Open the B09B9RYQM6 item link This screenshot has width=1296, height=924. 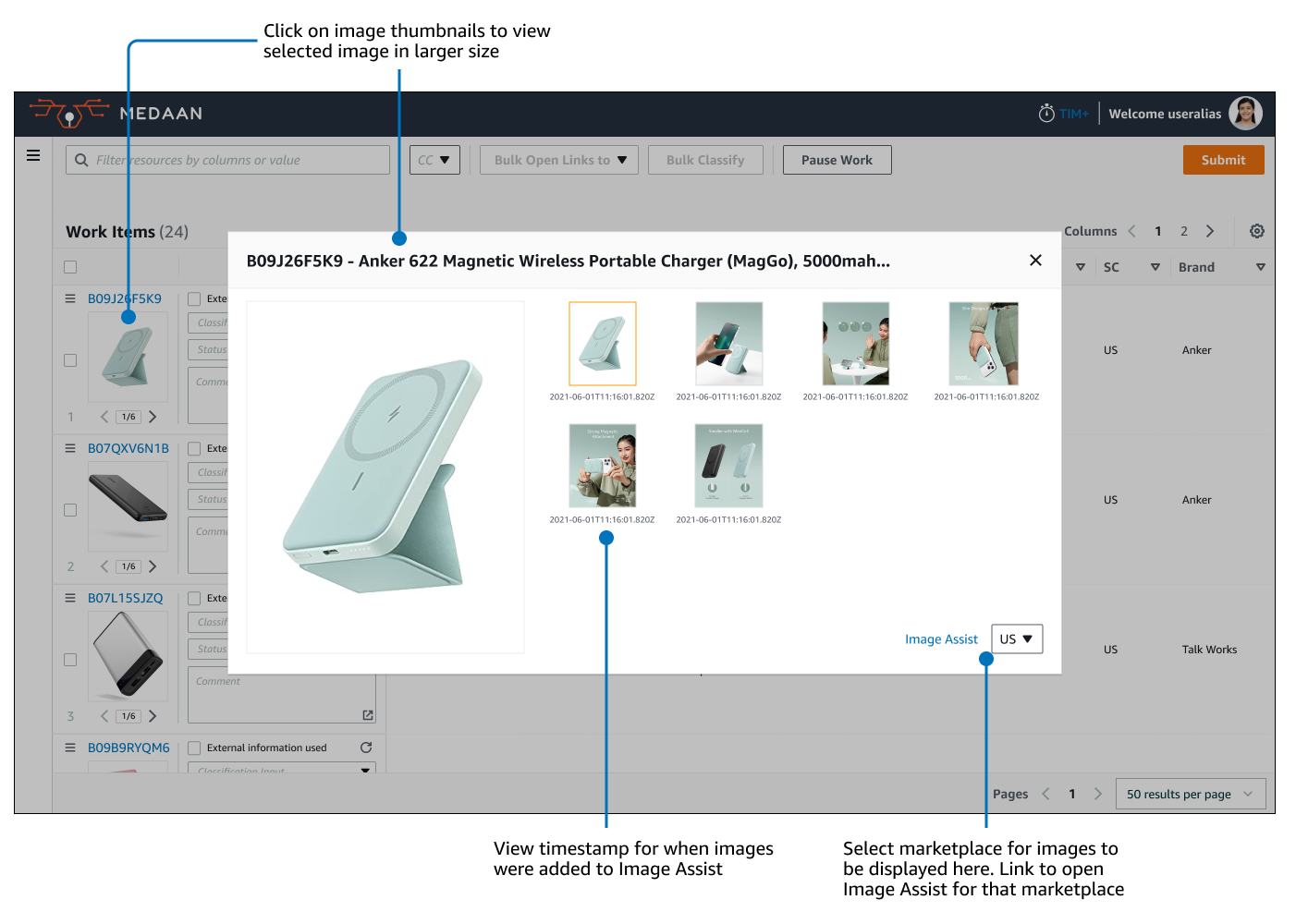128,748
